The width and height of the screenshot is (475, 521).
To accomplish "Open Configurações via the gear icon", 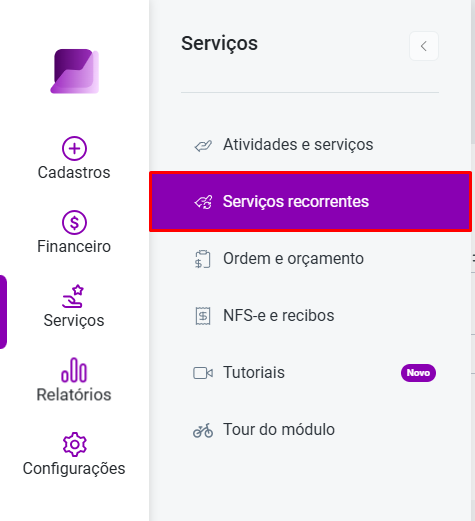I will 75,444.
